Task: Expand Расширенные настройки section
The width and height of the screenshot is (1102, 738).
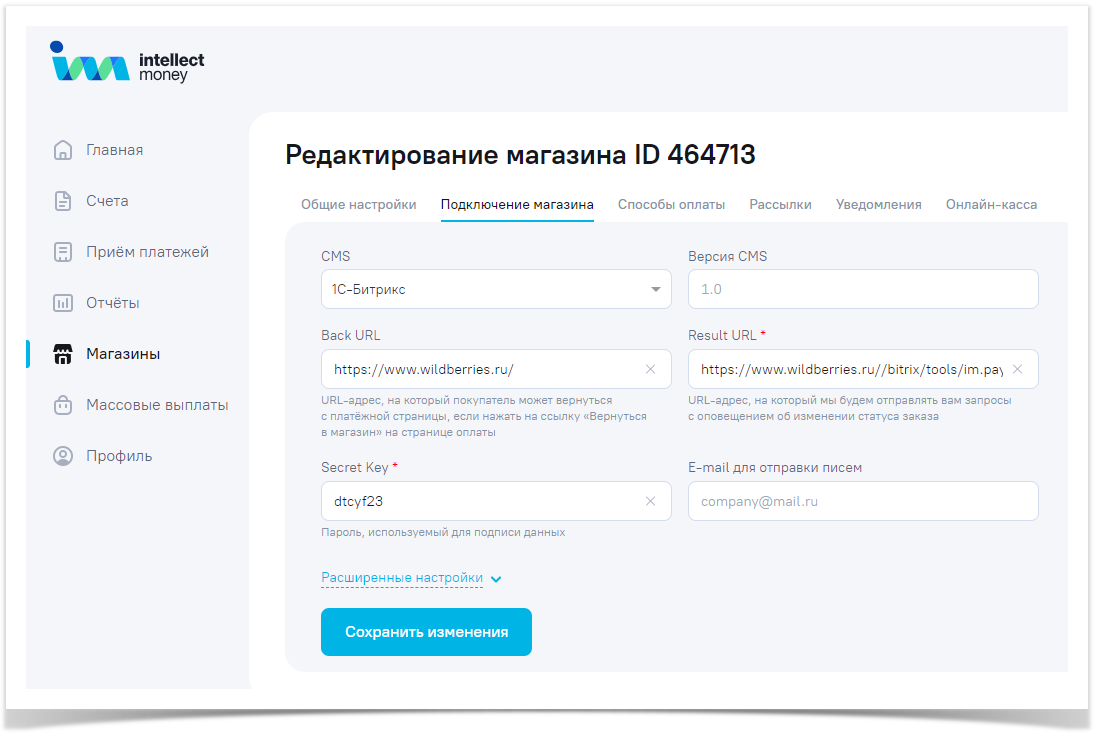Action: tap(410, 578)
